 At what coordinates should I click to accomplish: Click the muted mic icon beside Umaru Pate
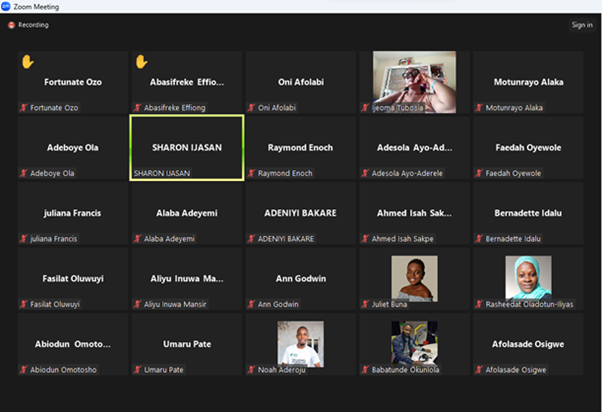coord(138,370)
